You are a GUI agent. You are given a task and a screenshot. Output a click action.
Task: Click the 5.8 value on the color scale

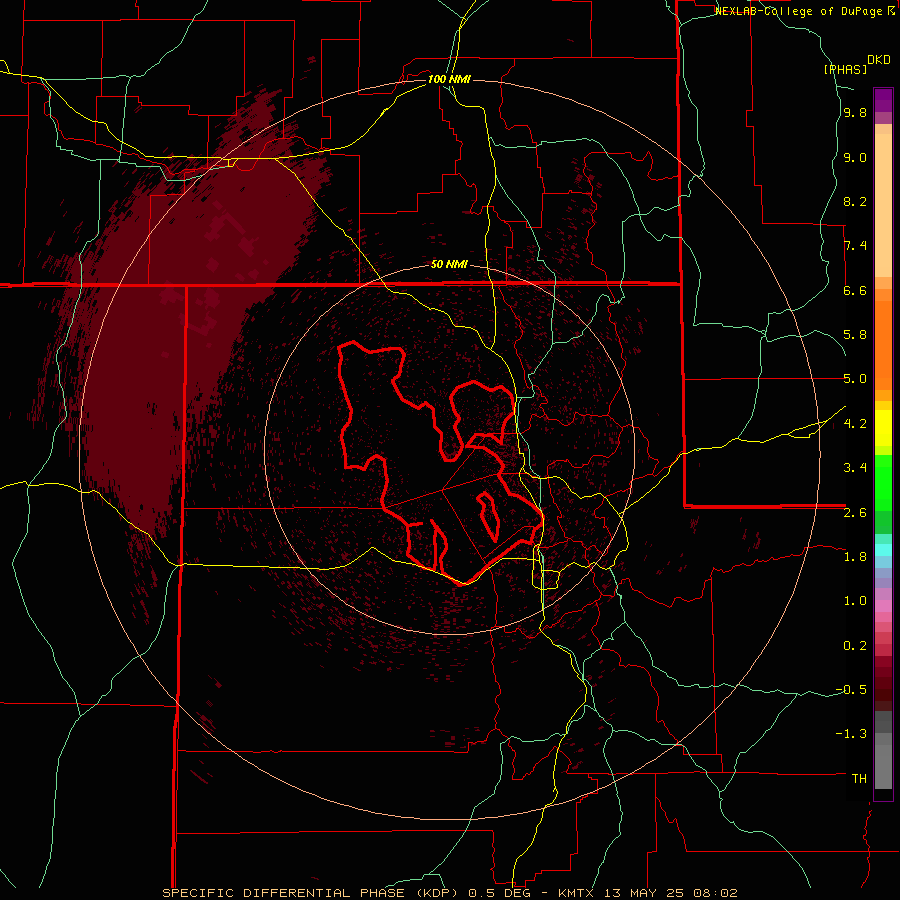(x=855, y=335)
